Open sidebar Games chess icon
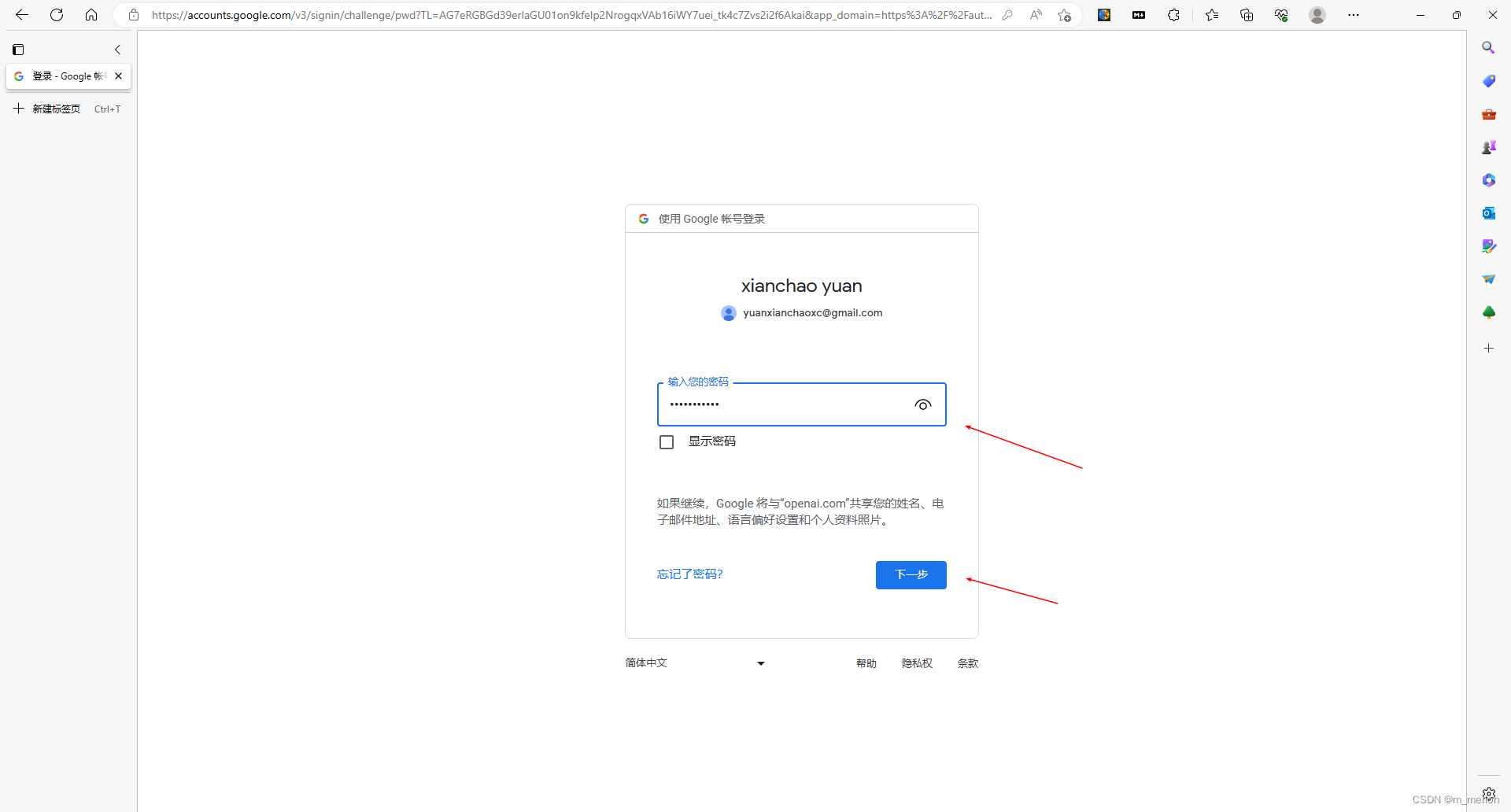 pos(1488,147)
